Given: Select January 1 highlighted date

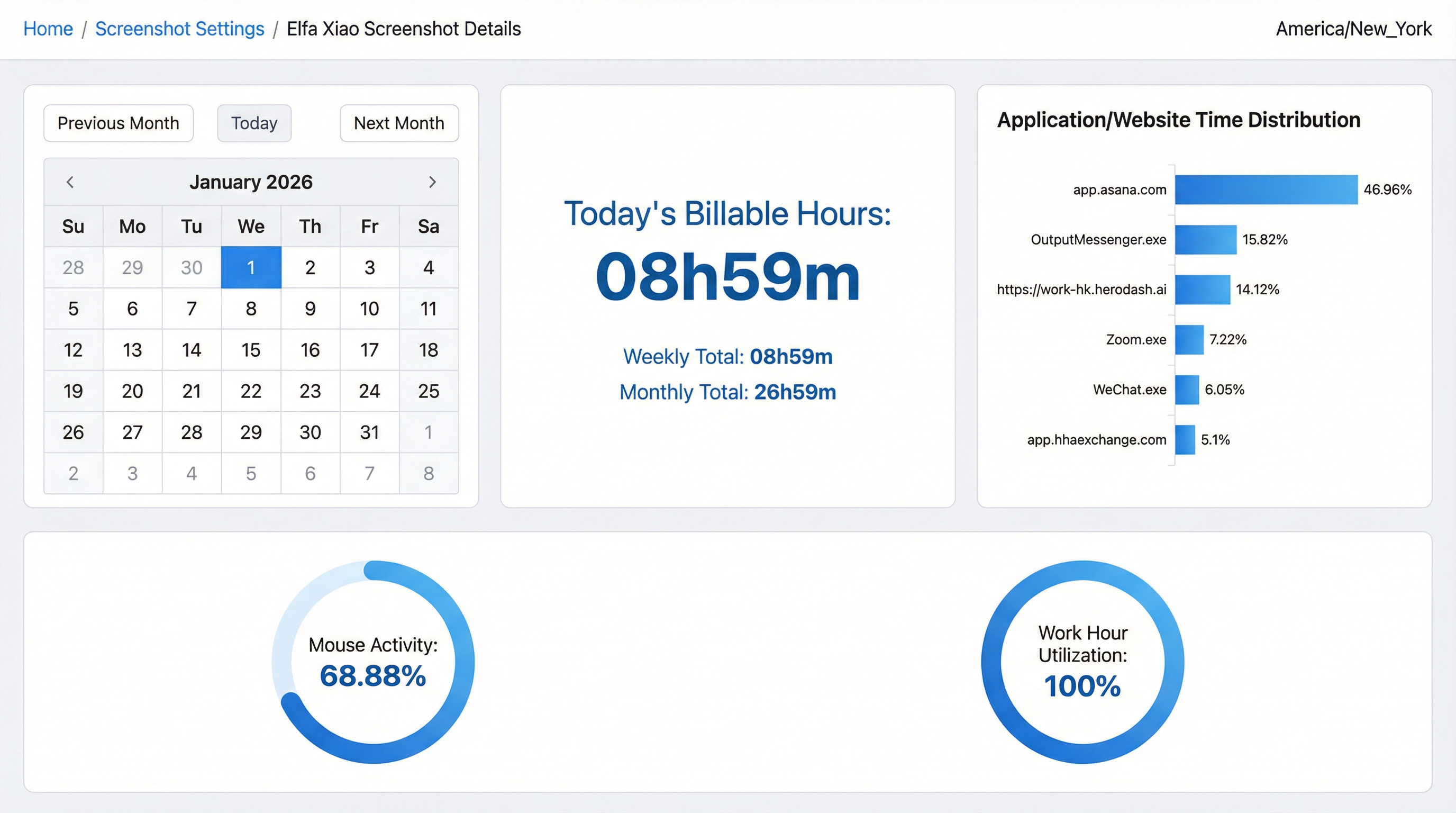Looking at the screenshot, I should point(251,267).
